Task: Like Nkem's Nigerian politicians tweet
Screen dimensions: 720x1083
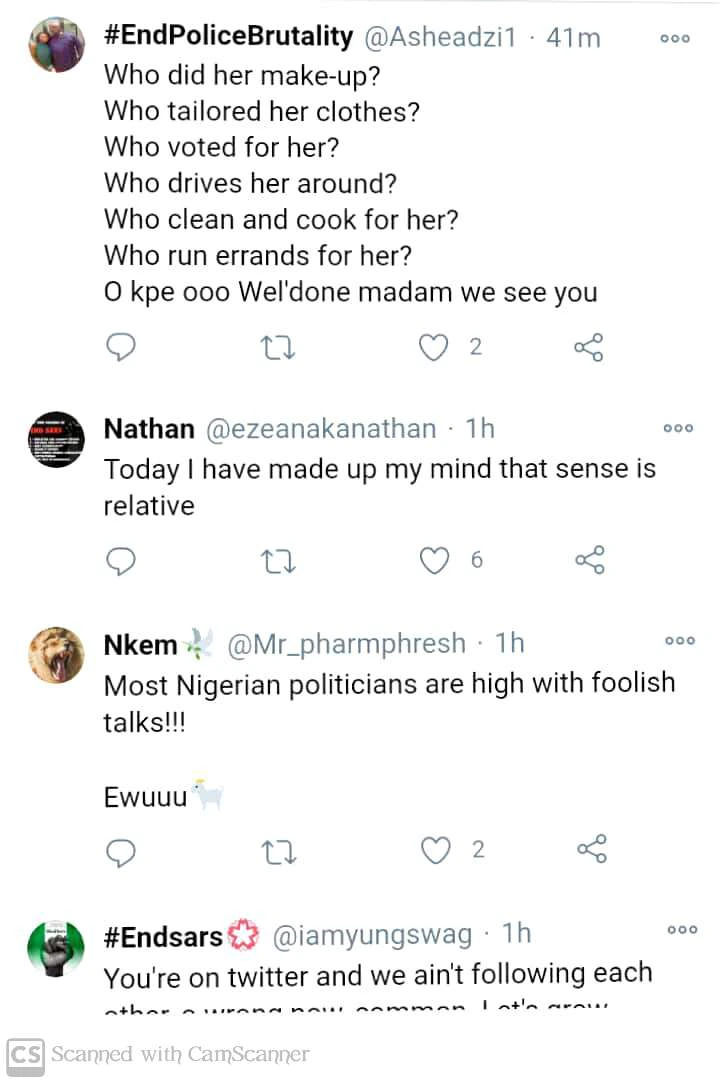Action: [435, 851]
